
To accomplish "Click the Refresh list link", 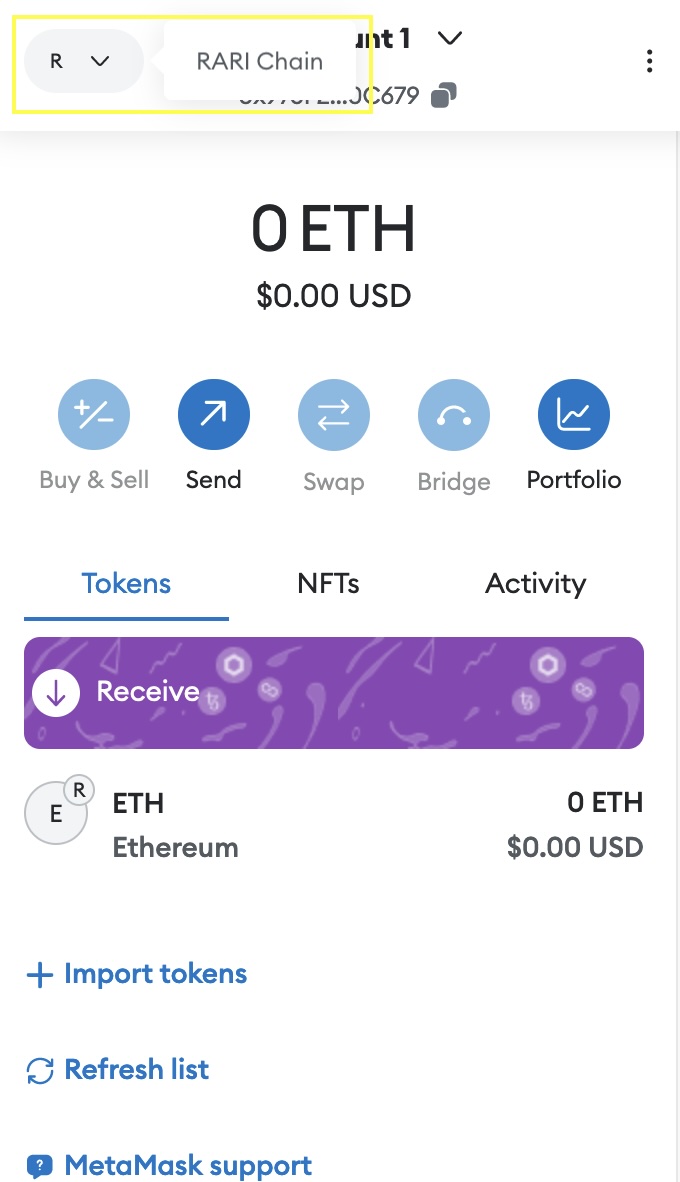I will [x=137, y=1070].
